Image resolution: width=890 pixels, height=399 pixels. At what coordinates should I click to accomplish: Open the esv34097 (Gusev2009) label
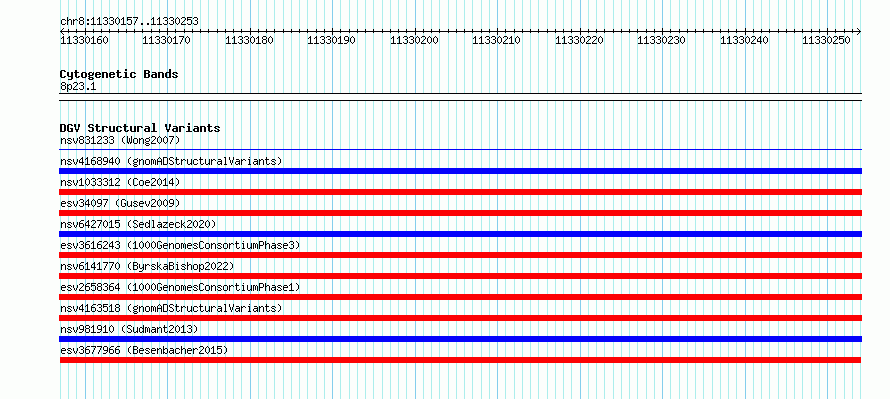[120, 203]
